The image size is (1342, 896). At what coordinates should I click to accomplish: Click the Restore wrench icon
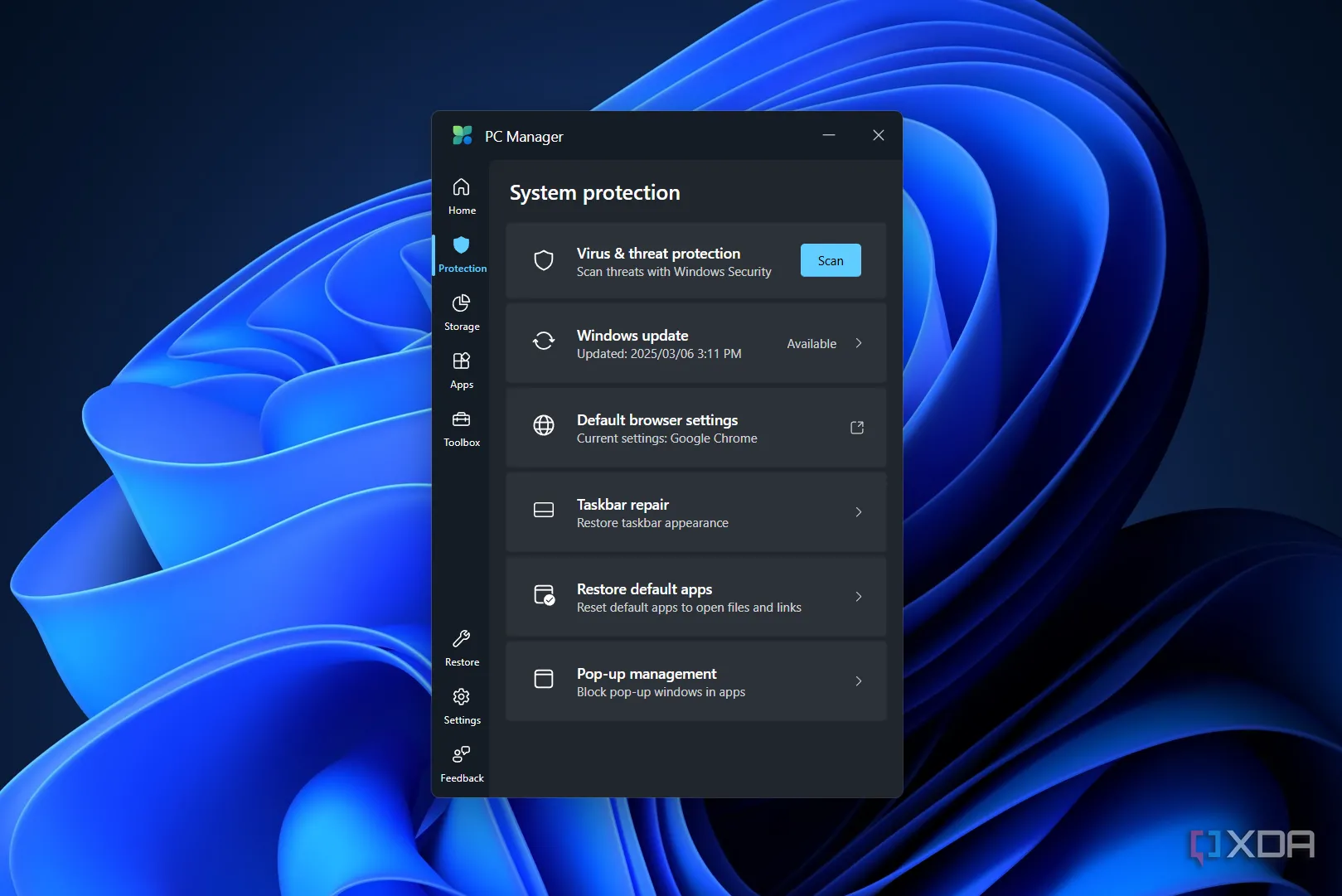[461, 638]
